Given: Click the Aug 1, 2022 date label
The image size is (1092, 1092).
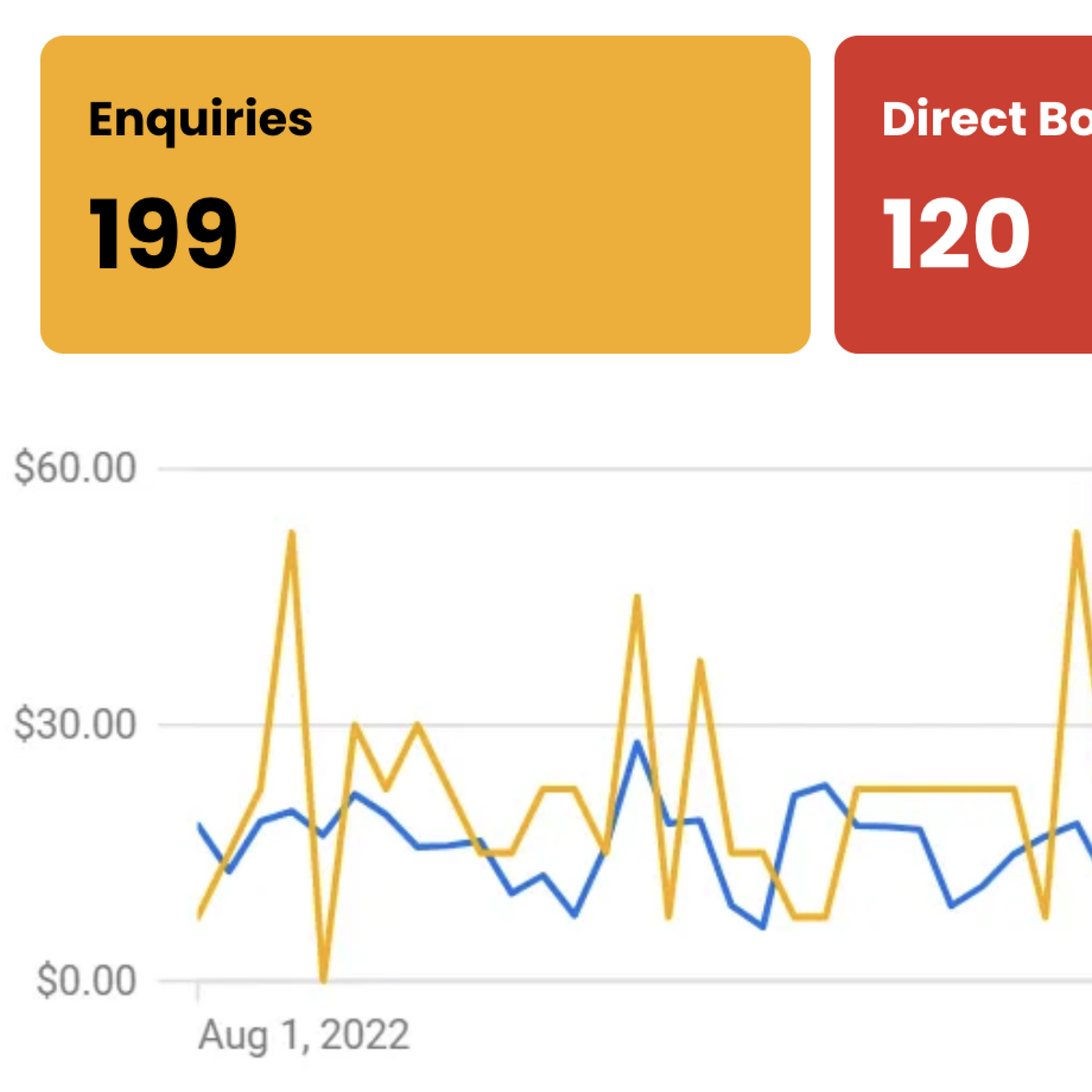Looking at the screenshot, I should 304,1035.
